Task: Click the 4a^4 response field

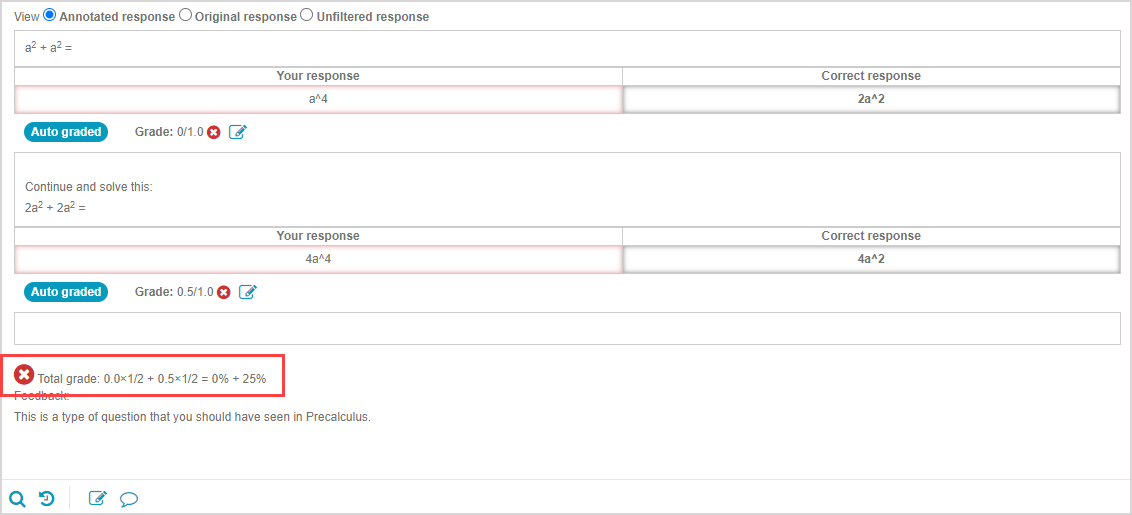Action: pos(318,259)
